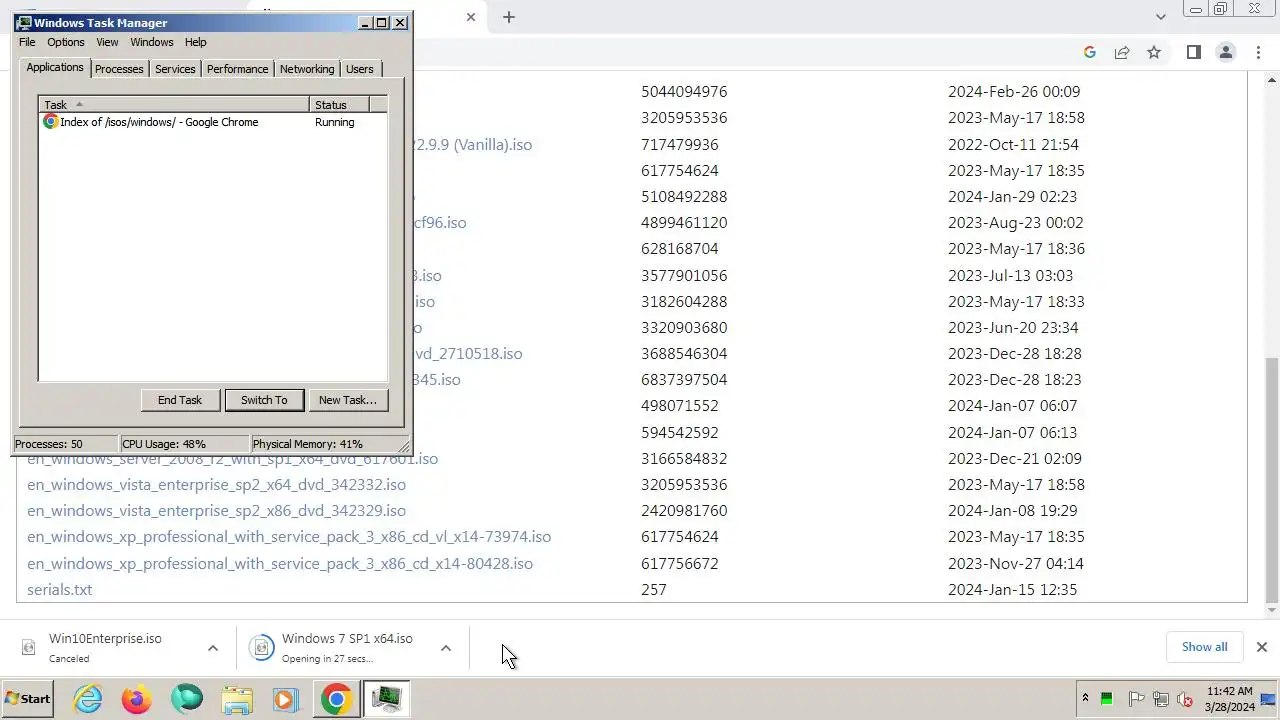Click Windows 7 SP1 x64.iso download icon

click(261, 648)
